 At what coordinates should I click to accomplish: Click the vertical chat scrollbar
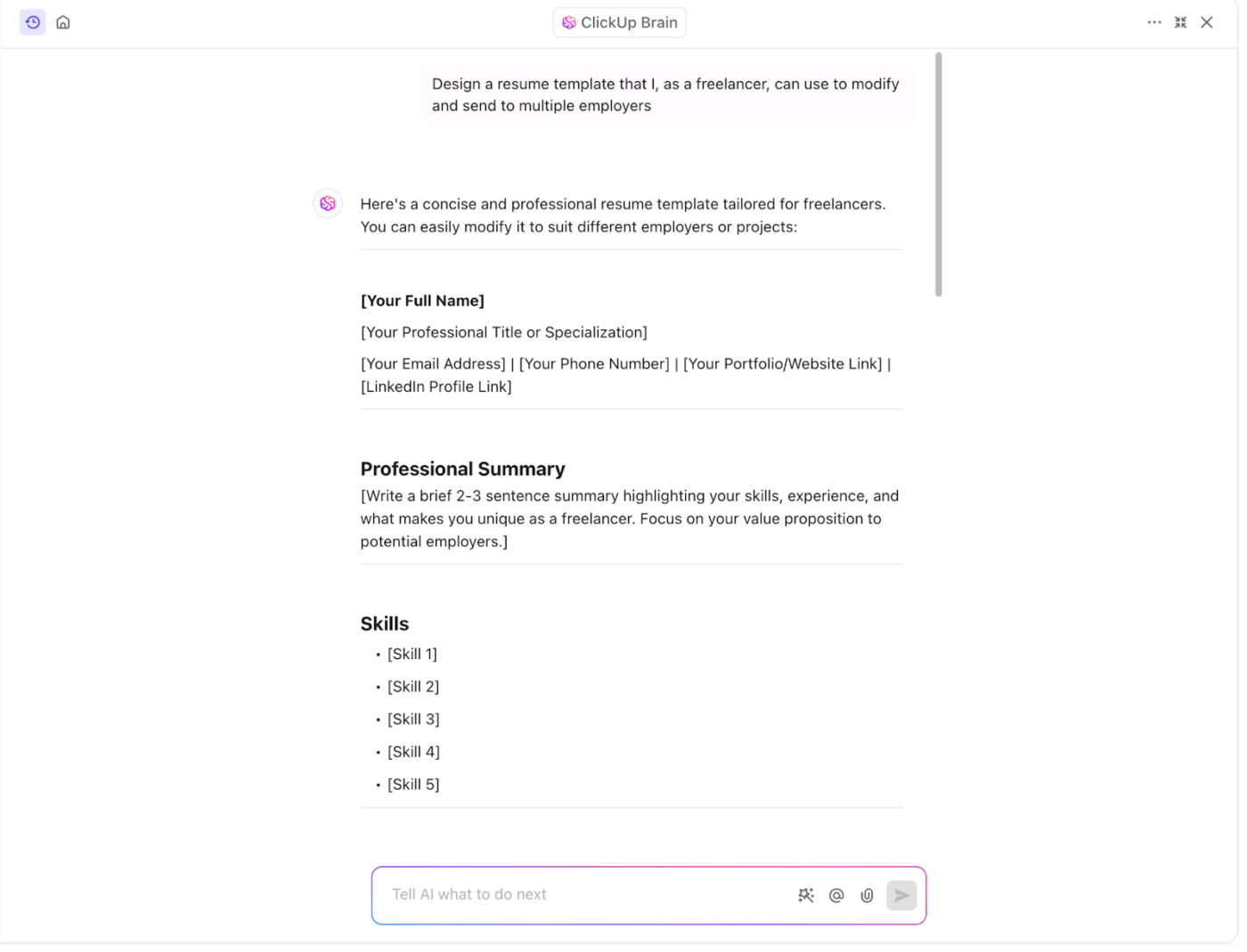[x=938, y=175]
